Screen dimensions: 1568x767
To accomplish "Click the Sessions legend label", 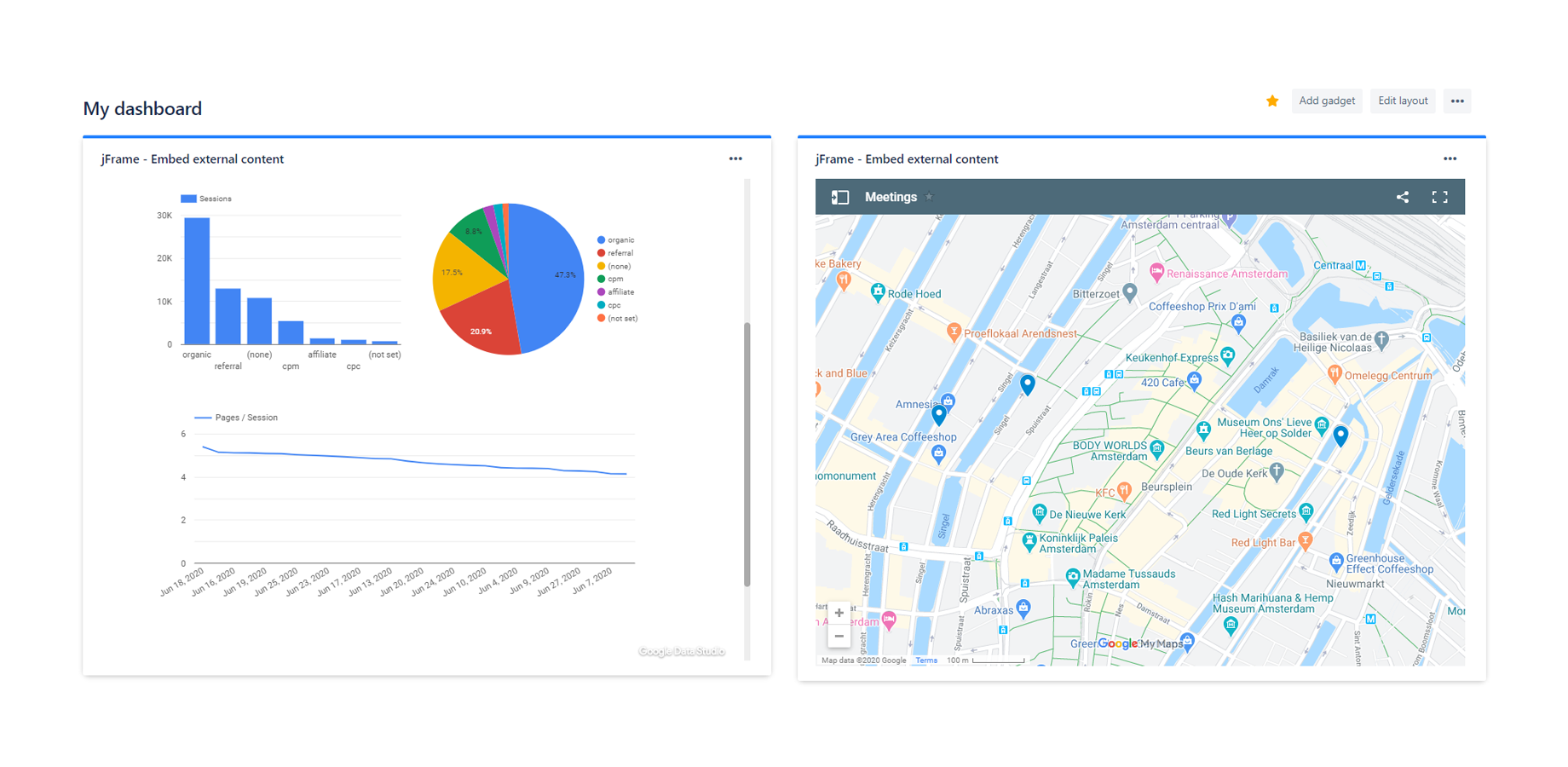I will click(x=216, y=199).
